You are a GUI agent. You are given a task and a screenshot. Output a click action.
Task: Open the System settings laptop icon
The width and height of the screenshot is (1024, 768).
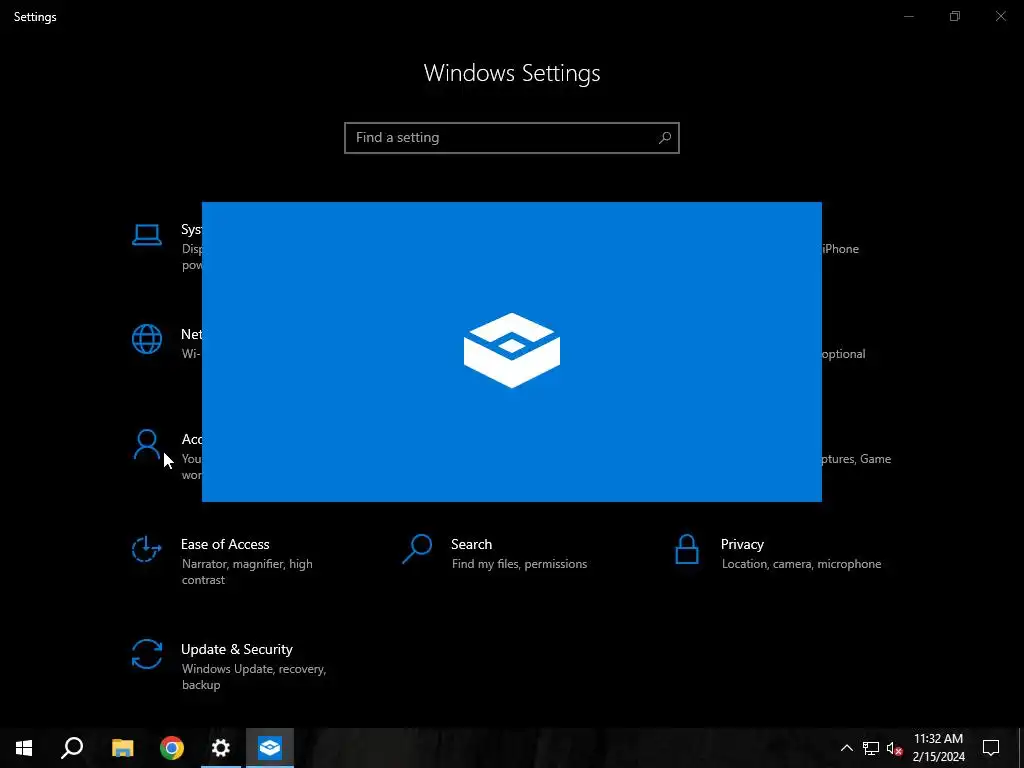[147, 235]
